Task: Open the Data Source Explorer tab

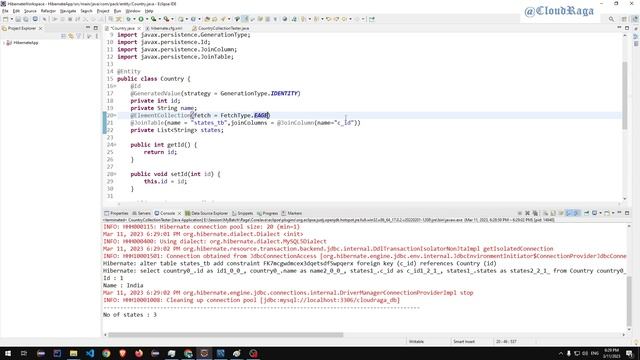Action: click(x=207, y=213)
